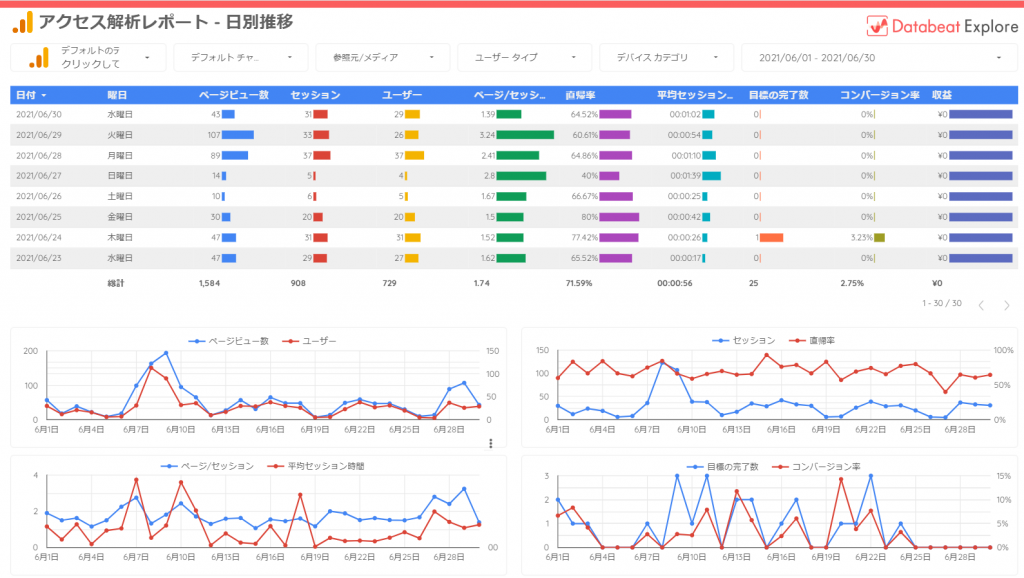1024x578 pixels.
Task: Click the total pageviews value 1,584
Action: tap(210, 283)
